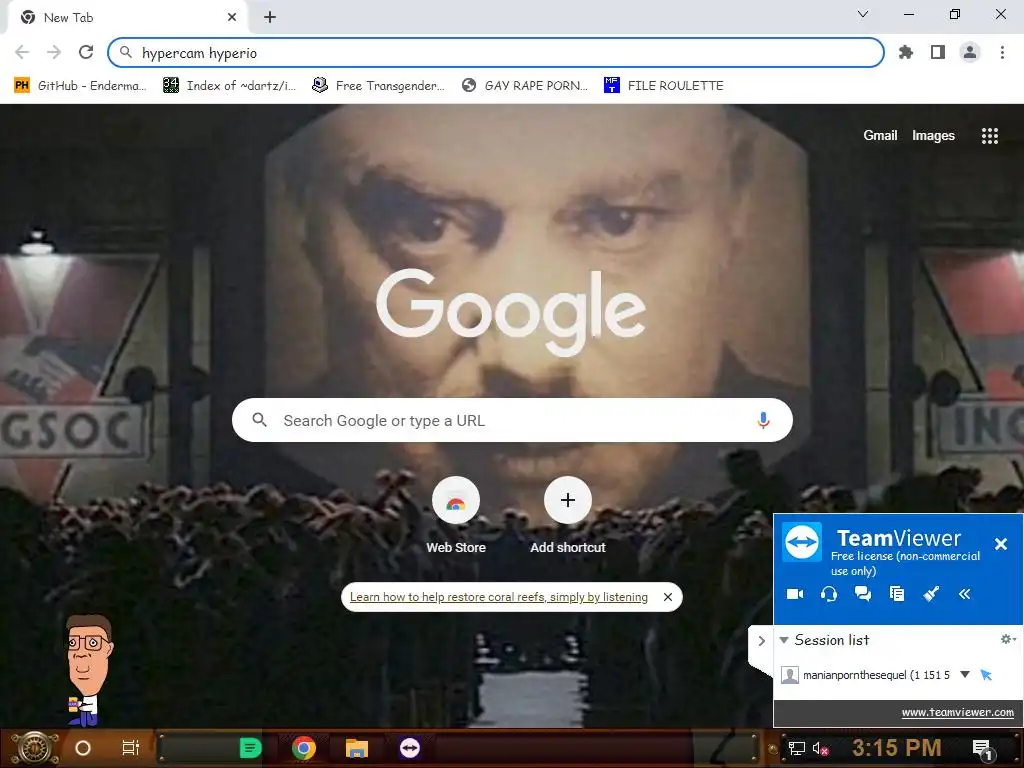Start voice search with microphone icon
Image resolution: width=1024 pixels, height=768 pixels.
coord(763,420)
